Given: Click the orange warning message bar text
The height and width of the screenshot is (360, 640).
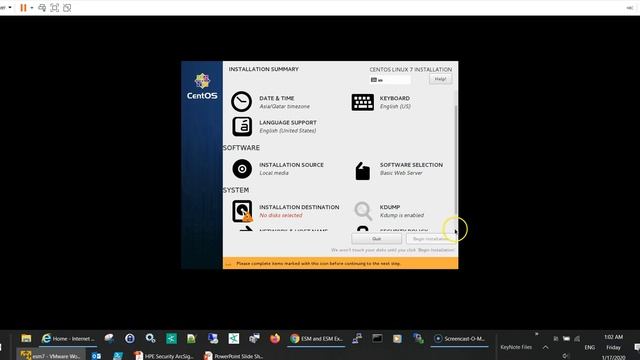Looking at the screenshot, I should 318,264.
